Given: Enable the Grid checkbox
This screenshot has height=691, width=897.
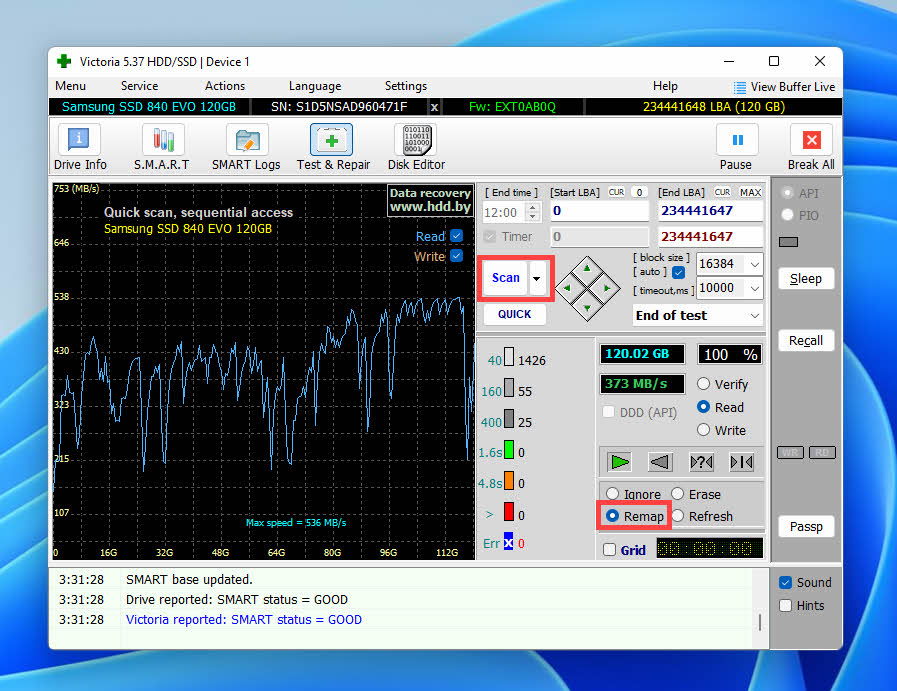Looking at the screenshot, I should coord(610,550).
